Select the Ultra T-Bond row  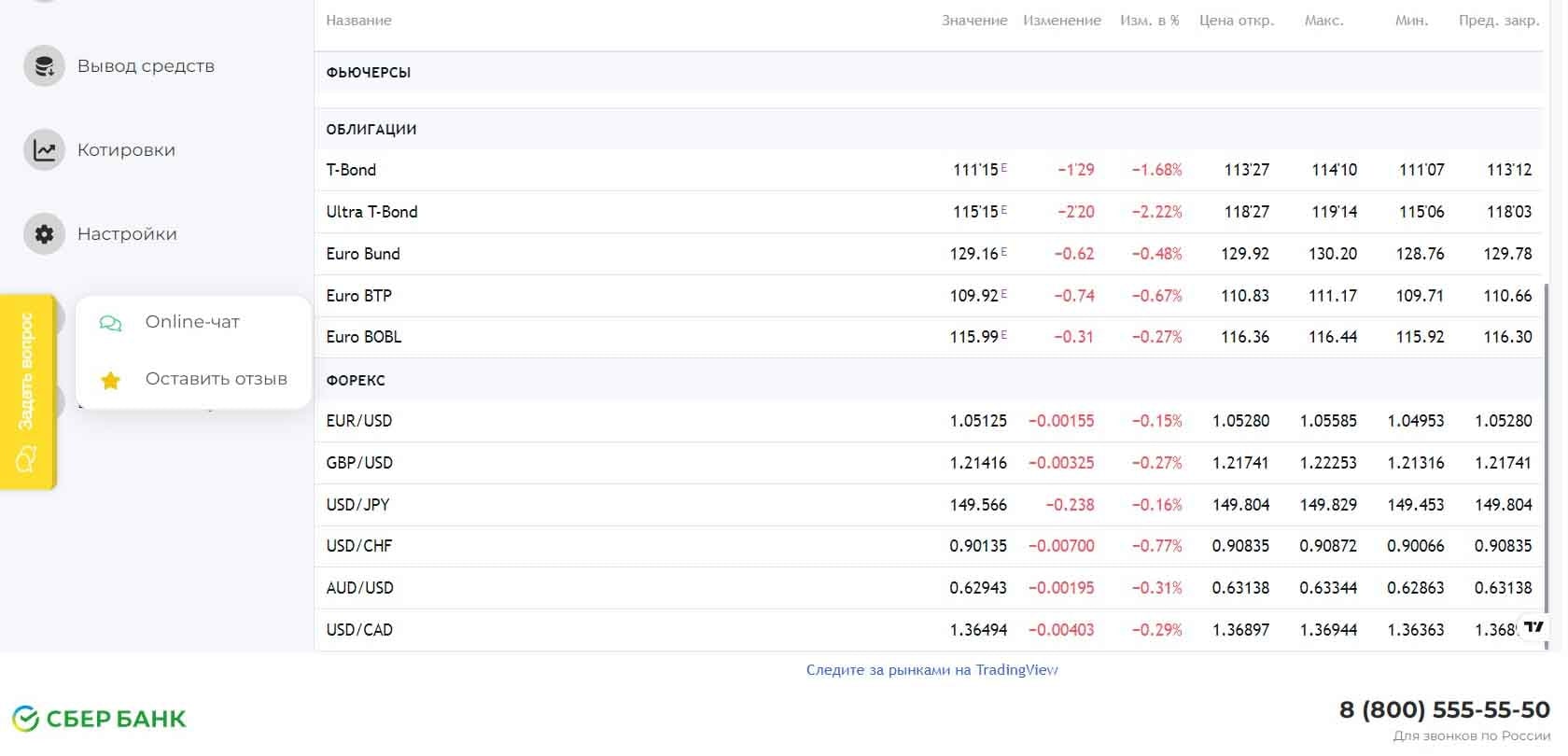928,212
